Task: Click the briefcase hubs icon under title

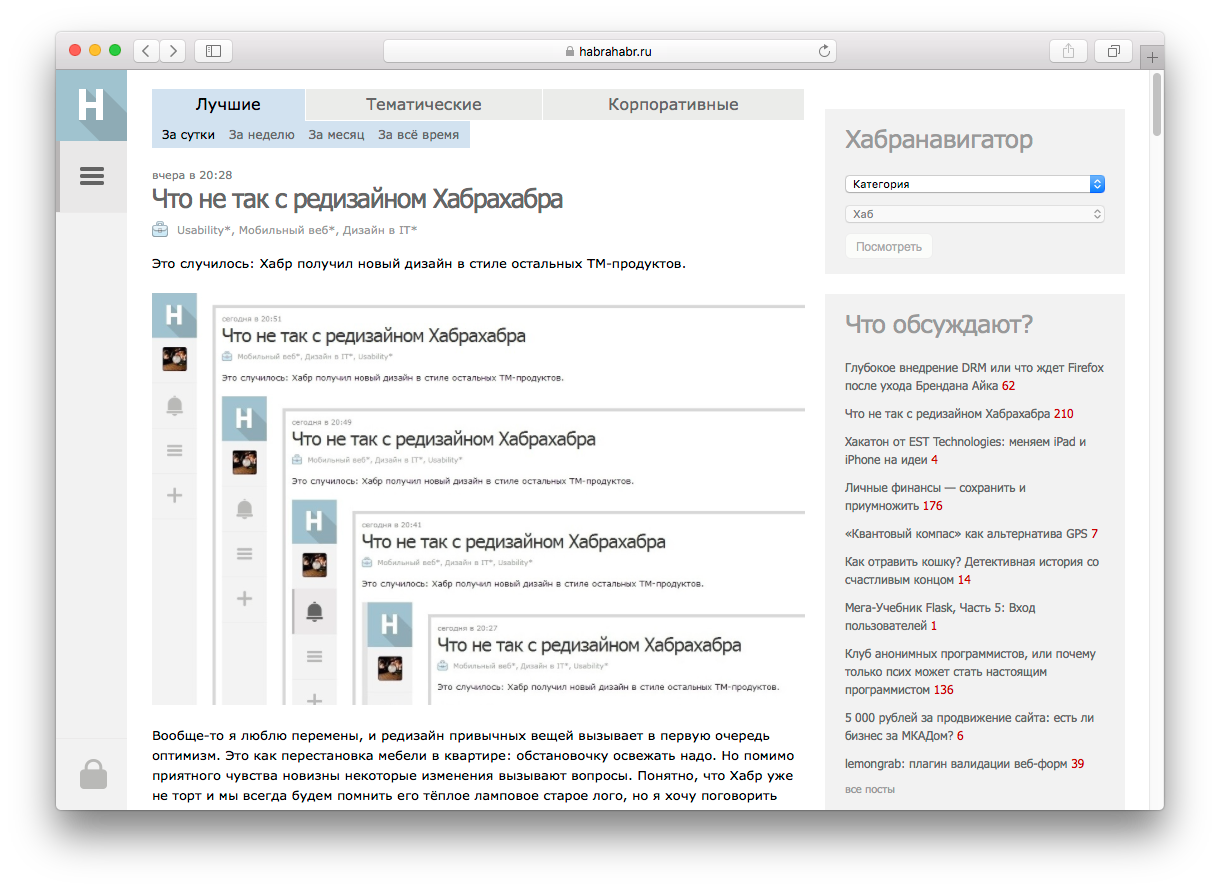Action: tap(160, 230)
